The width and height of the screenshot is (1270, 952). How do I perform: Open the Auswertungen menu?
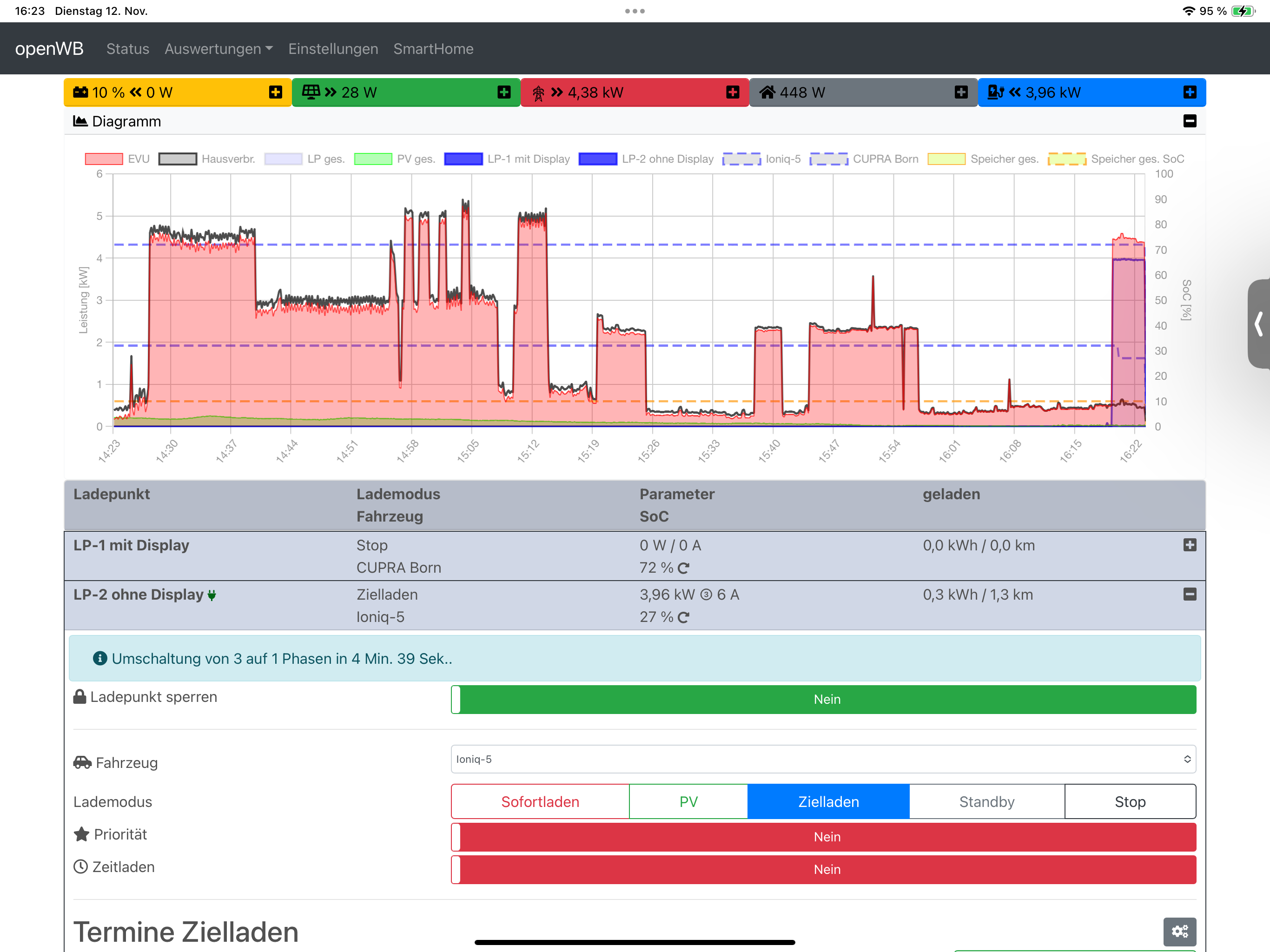(x=218, y=49)
